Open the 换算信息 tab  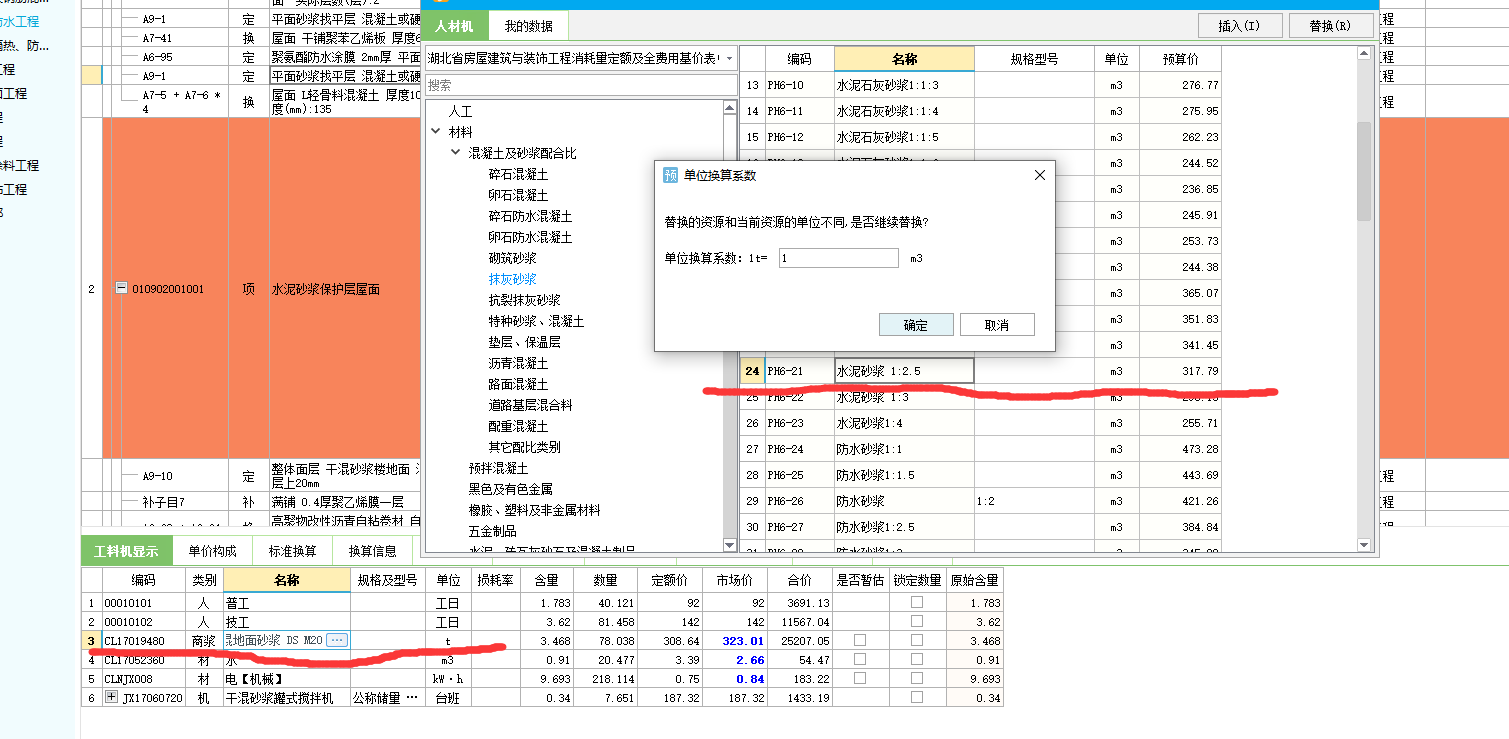372,551
